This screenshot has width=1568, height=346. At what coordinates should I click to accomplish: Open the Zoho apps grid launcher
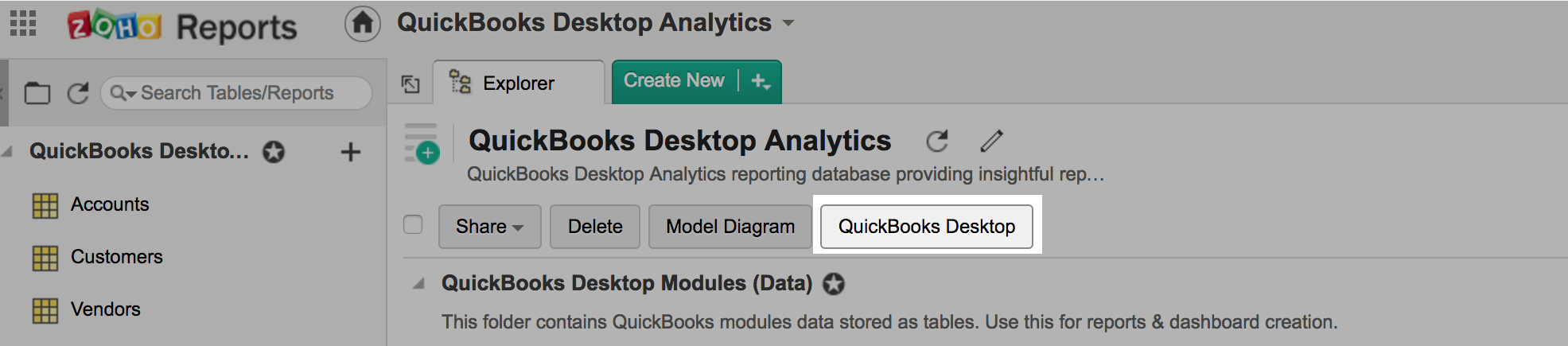(x=23, y=23)
